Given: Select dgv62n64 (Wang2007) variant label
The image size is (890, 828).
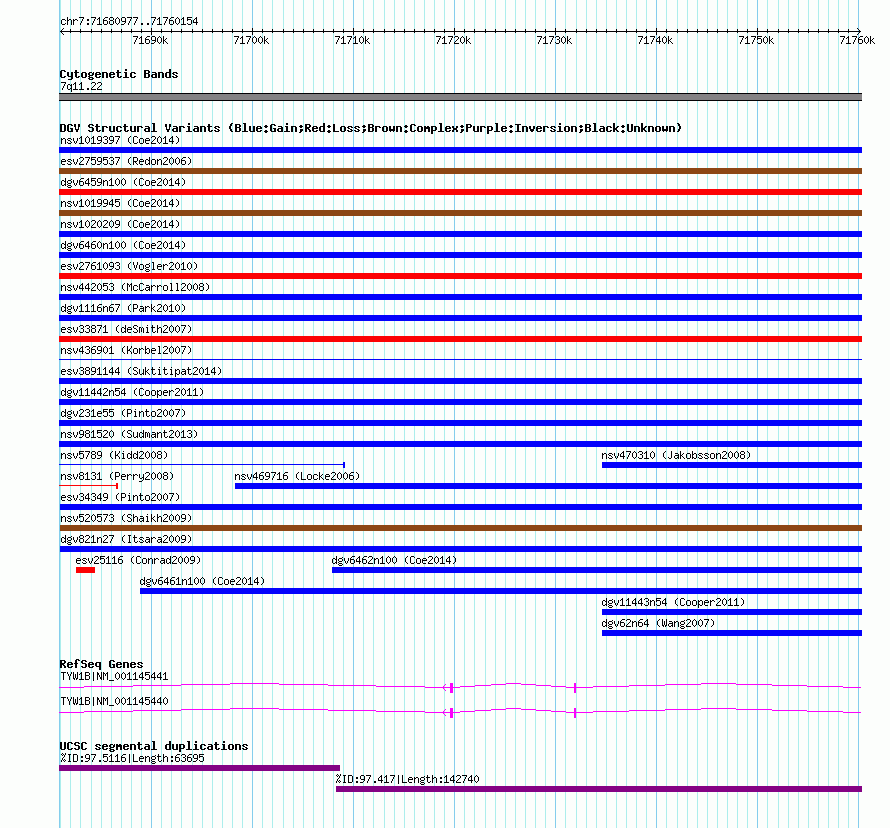Looking at the screenshot, I should point(658,623).
